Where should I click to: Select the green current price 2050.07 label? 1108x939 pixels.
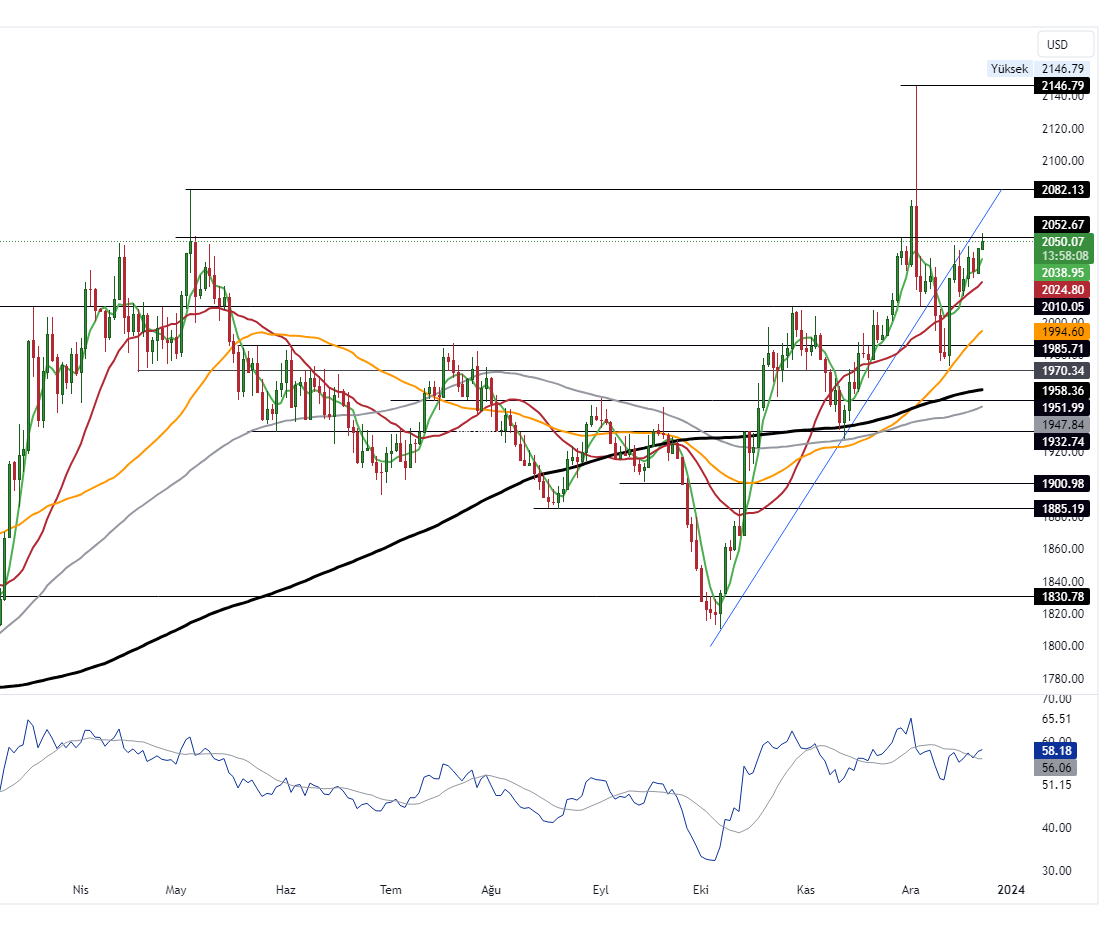click(x=1062, y=241)
